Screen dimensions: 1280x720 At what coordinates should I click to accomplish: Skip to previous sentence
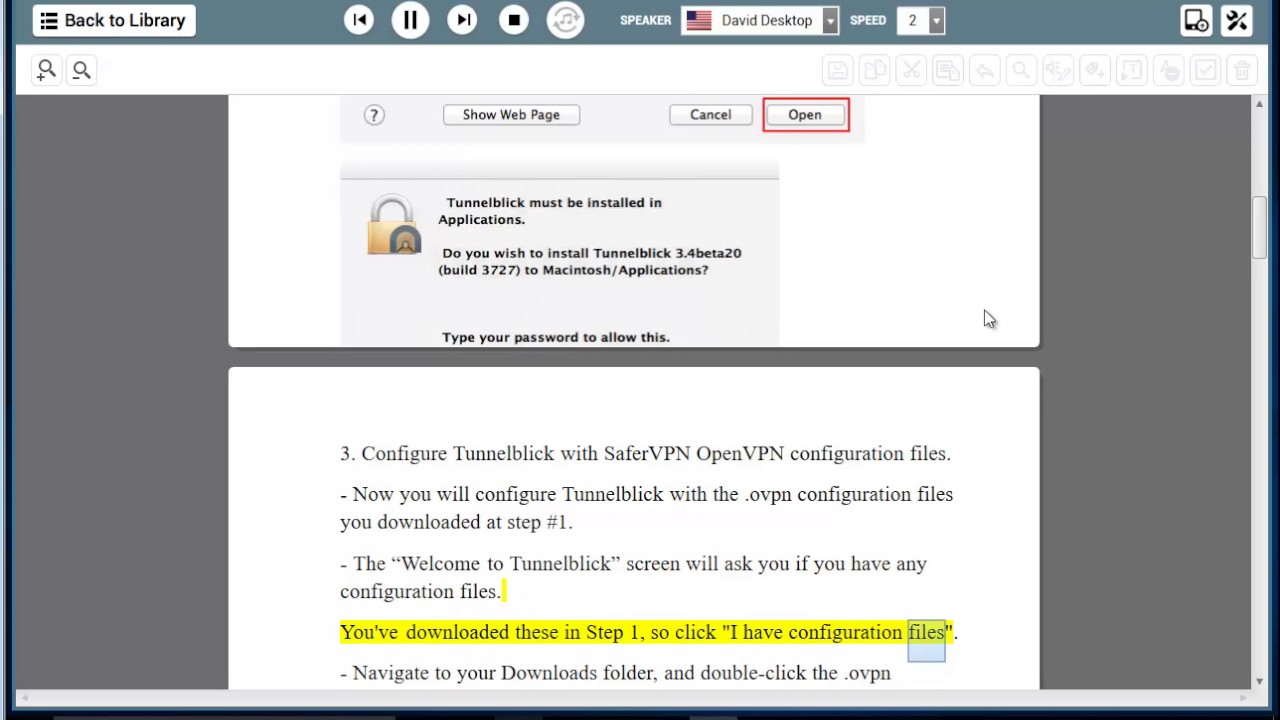359,20
